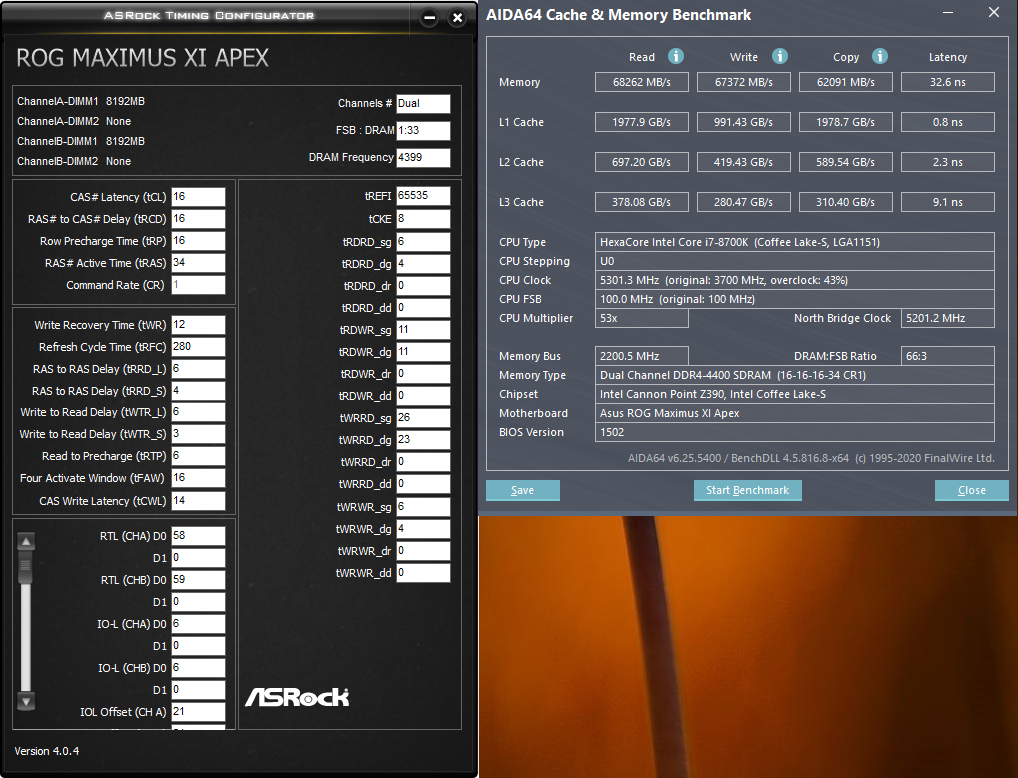Viewport: 1018px width, 778px height.
Task: Minimize the AIDA64 benchmark window
Action: coord(948,12)
